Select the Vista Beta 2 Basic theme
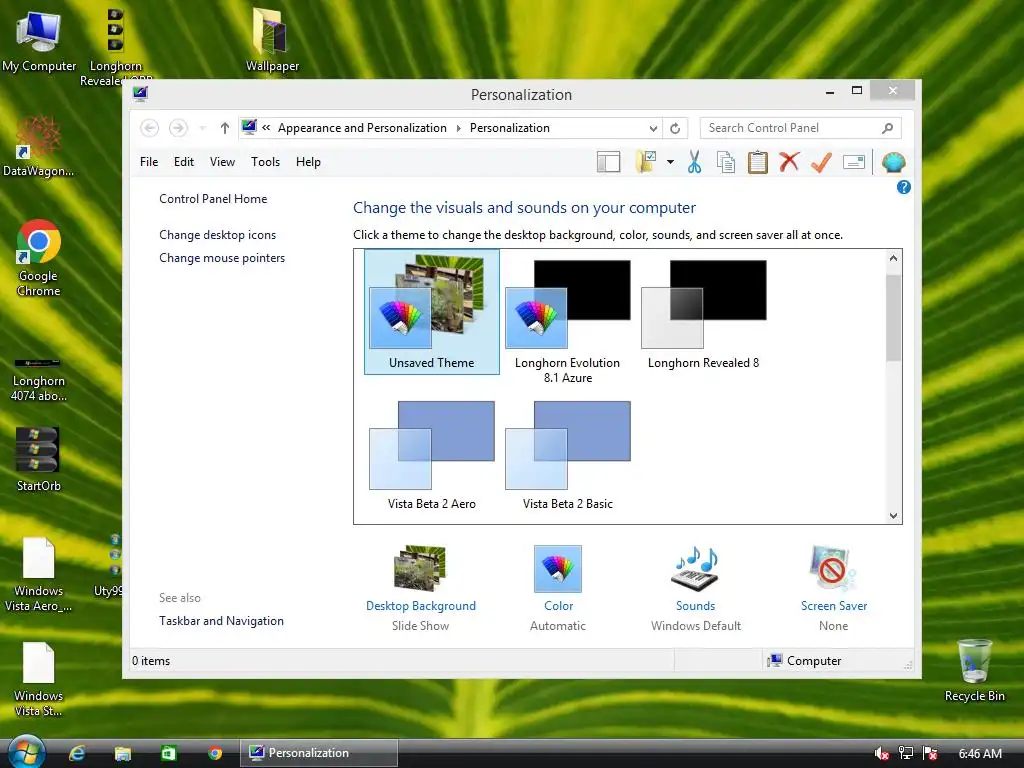 [x=568, y=455]
